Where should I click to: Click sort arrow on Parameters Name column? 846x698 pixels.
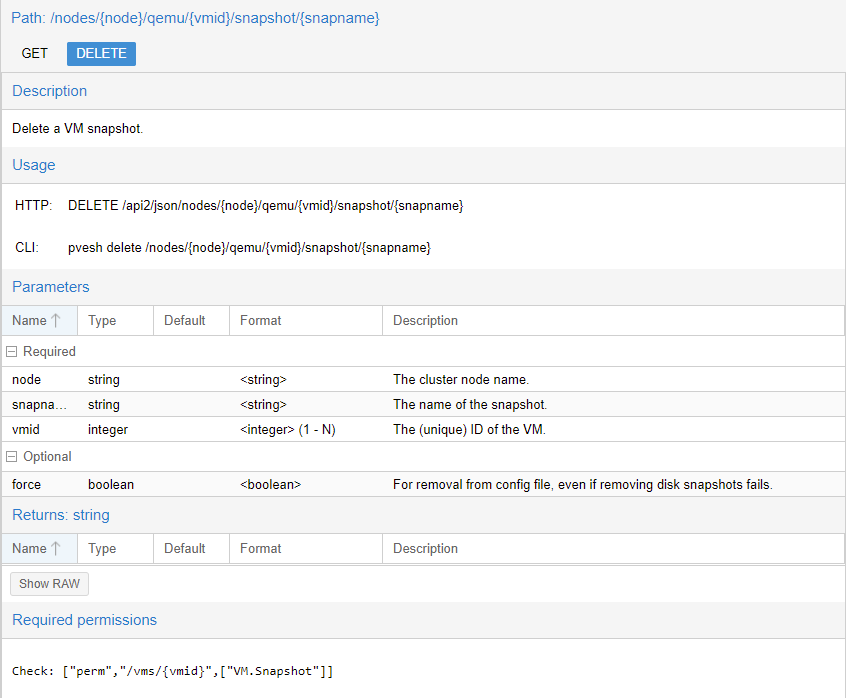click(x=56, y=321)
